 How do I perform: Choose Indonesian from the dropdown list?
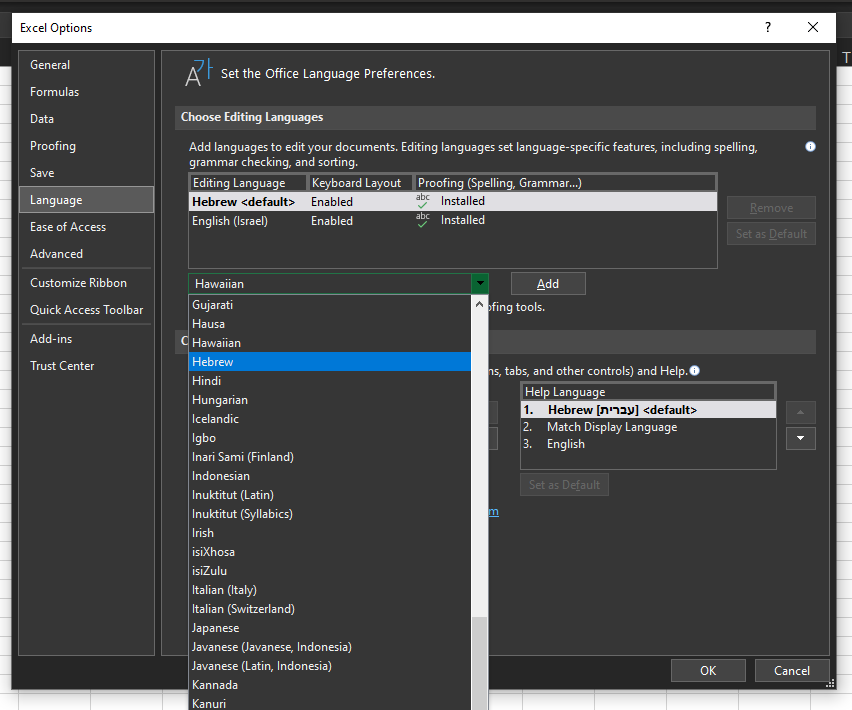[330, 476]
